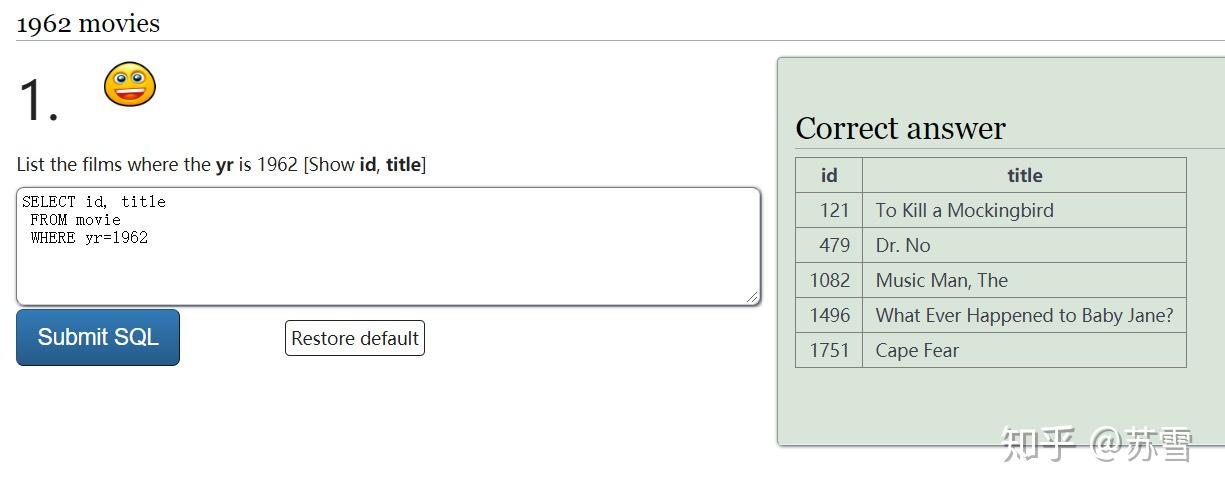Click the id cell 1496
Viewport: 1225px width, 495px height.
(x=830, y=315)
